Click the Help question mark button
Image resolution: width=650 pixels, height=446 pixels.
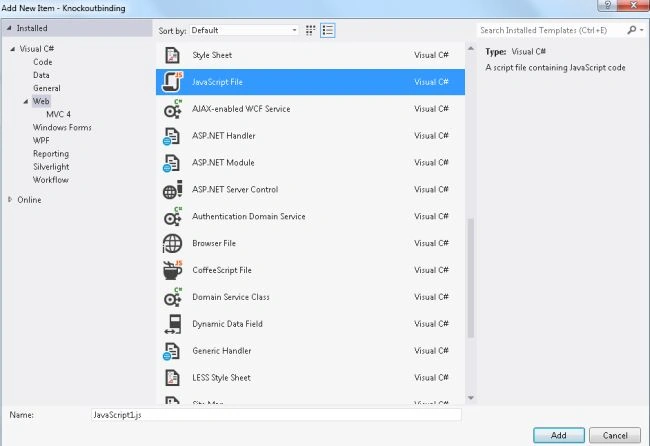(608, 5)
